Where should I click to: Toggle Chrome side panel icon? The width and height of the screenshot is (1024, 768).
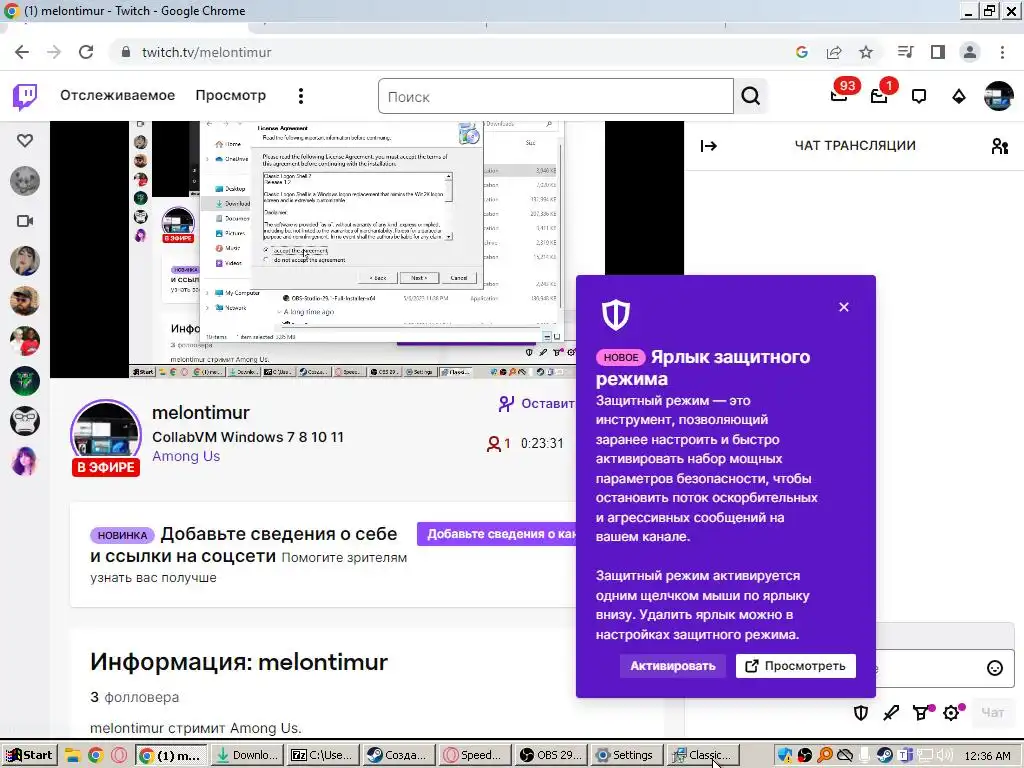(938, 52)
